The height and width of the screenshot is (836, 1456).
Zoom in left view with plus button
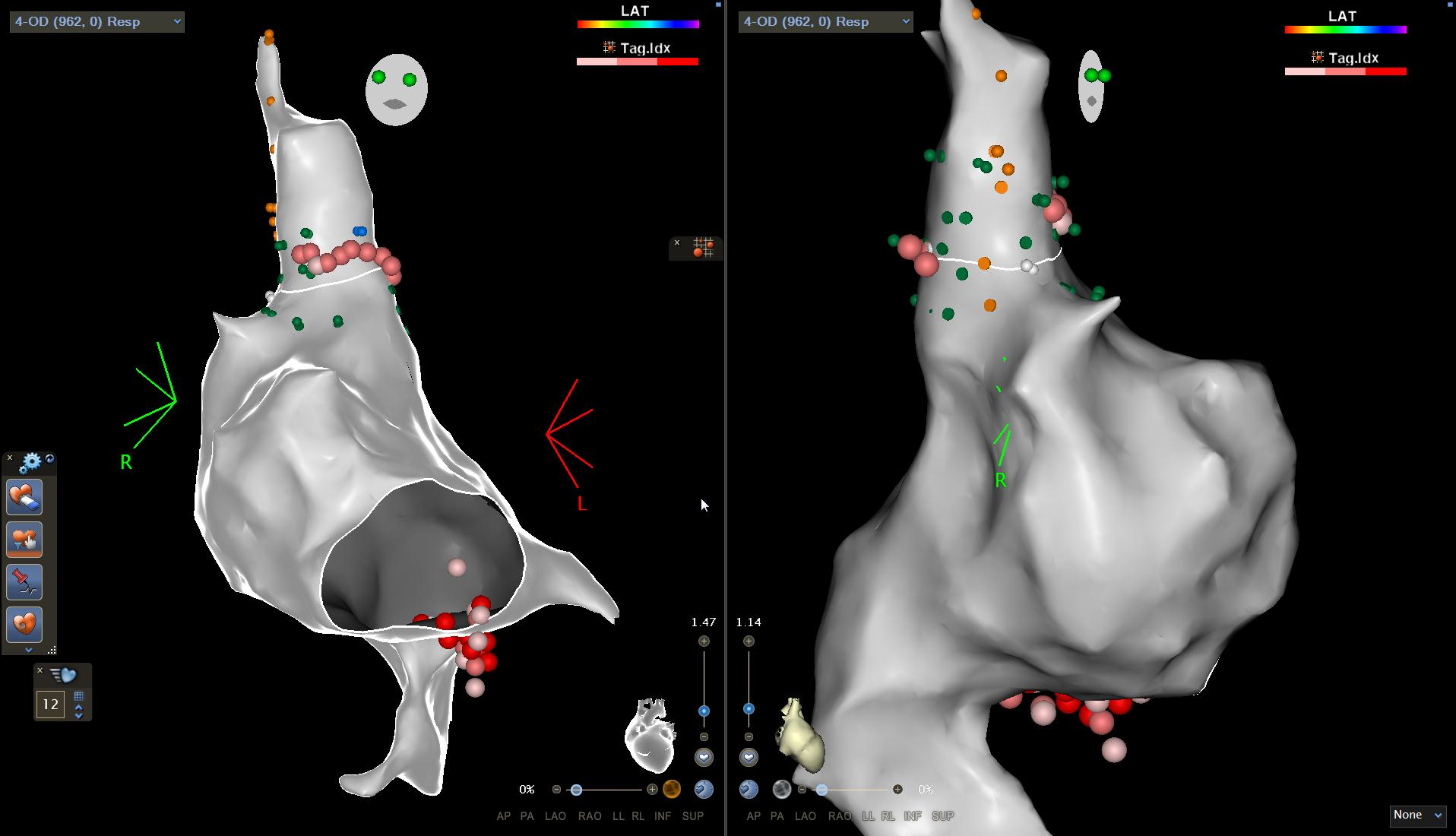click(x=704, y=641)
